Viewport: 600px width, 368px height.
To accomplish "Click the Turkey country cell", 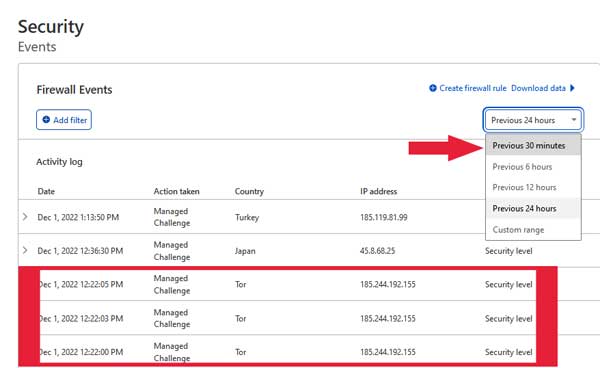I will click(x=247, y=217).
